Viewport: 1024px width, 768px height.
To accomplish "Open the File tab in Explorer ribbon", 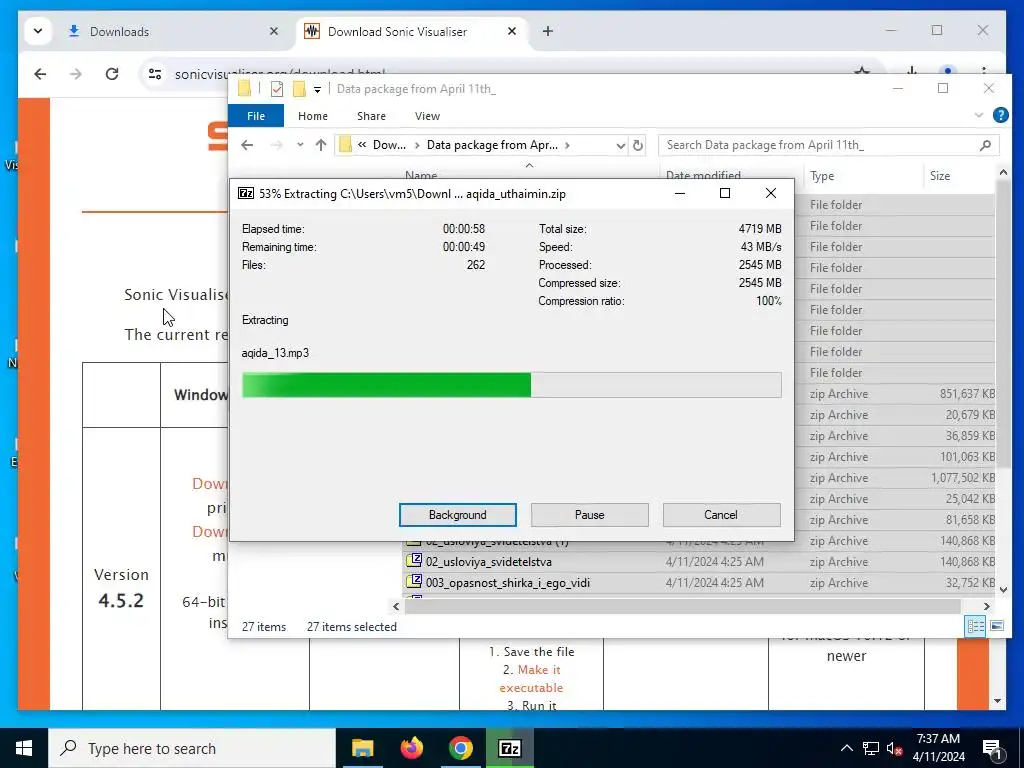I will tap(256, 116).
